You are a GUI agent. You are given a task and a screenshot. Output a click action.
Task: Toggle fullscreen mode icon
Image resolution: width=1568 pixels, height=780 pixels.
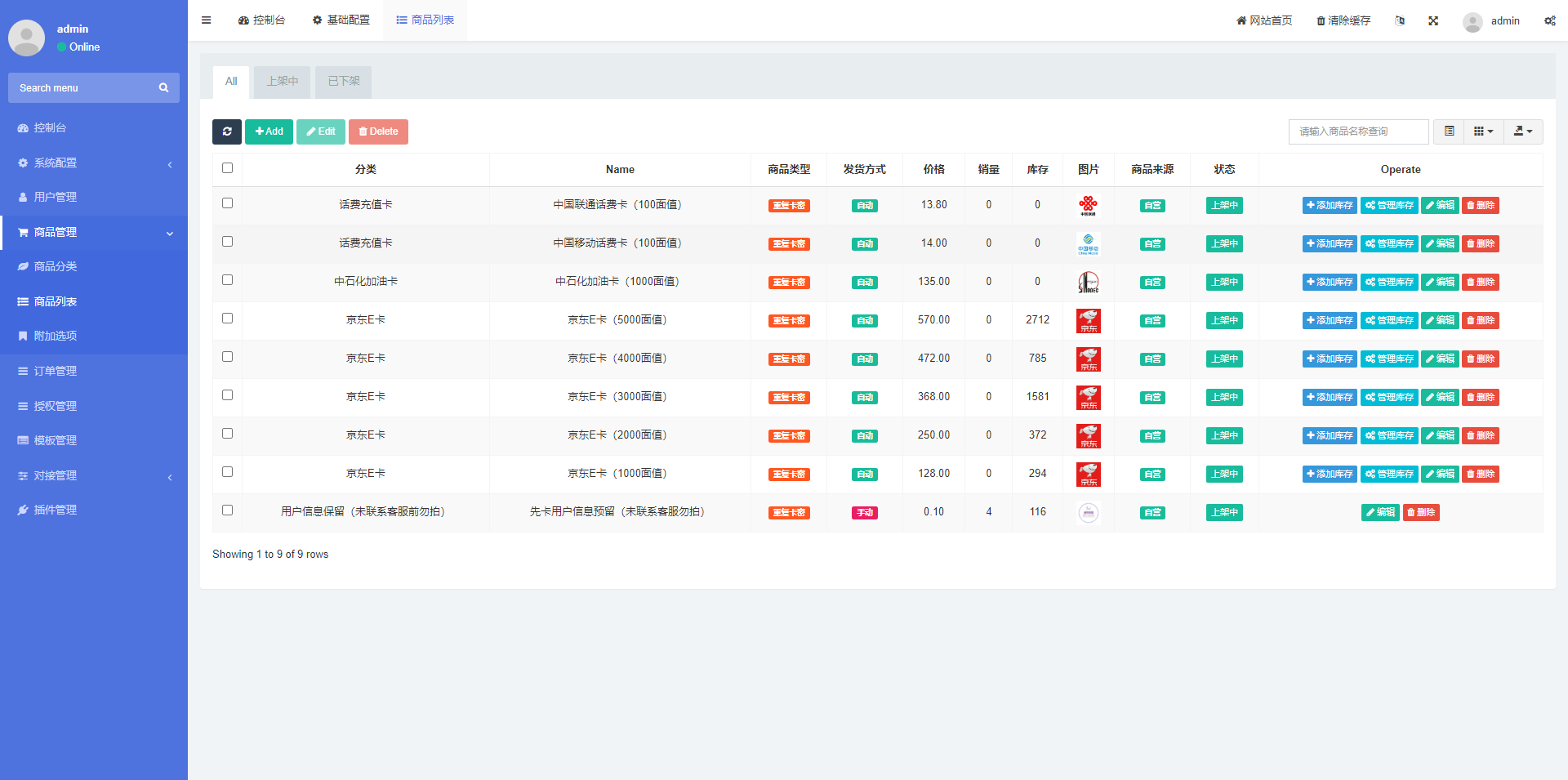[1433, 20]
